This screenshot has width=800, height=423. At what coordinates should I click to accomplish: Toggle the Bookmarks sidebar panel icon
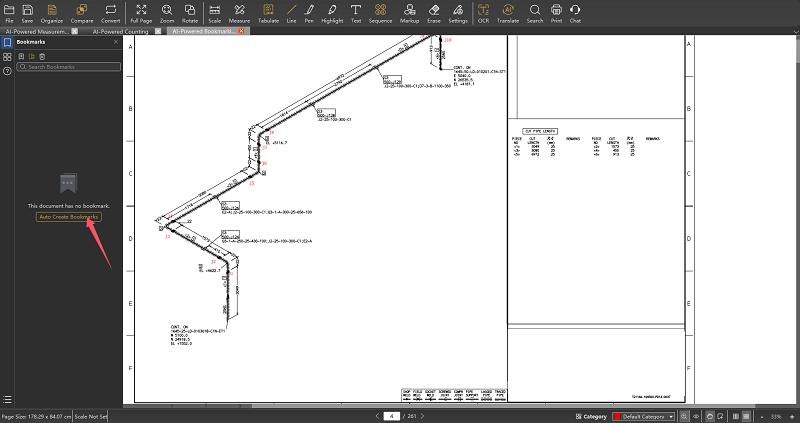point(7,42)
